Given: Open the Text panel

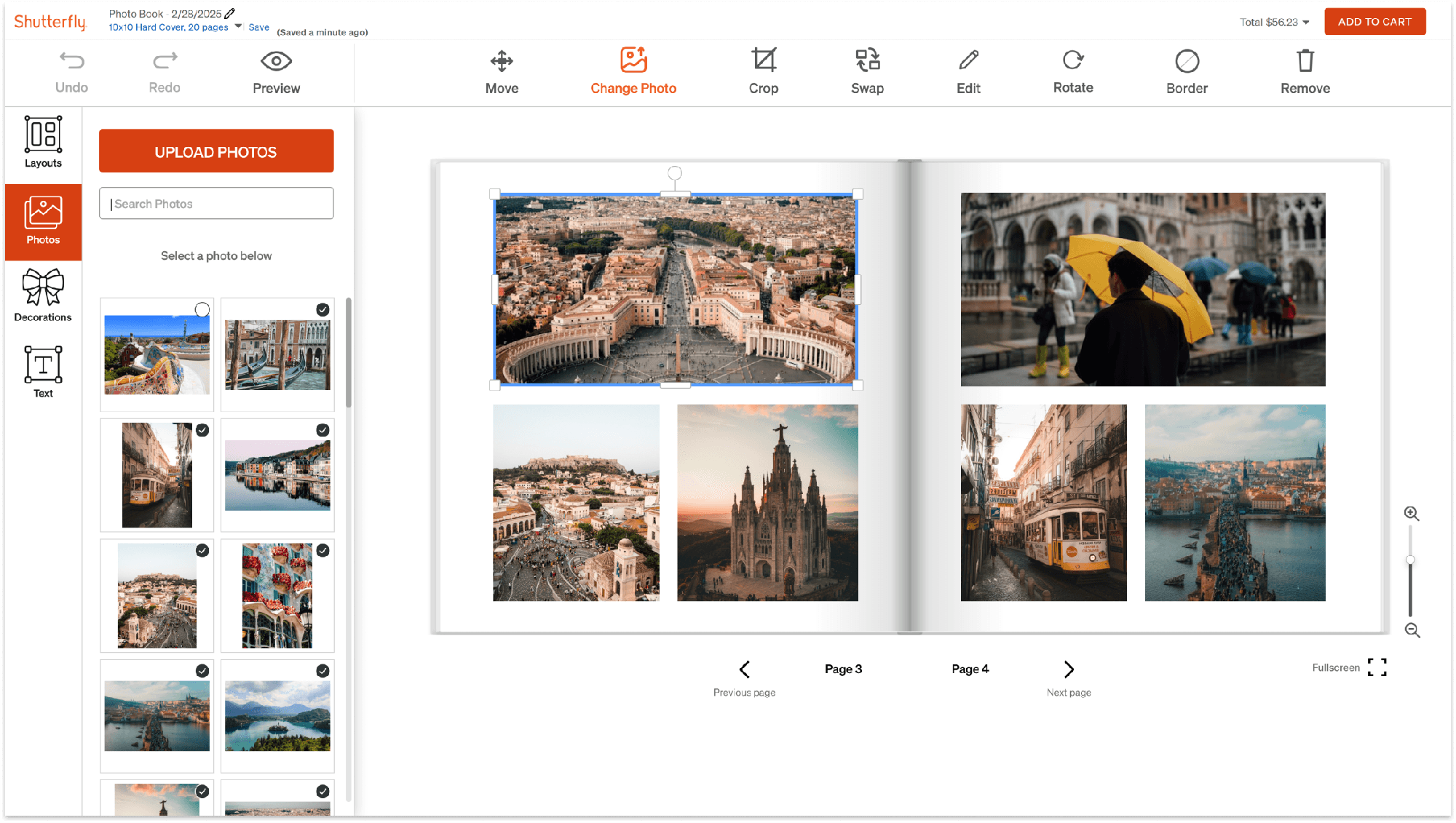Looking at the screenshot, I should click(x=43, y=372).
